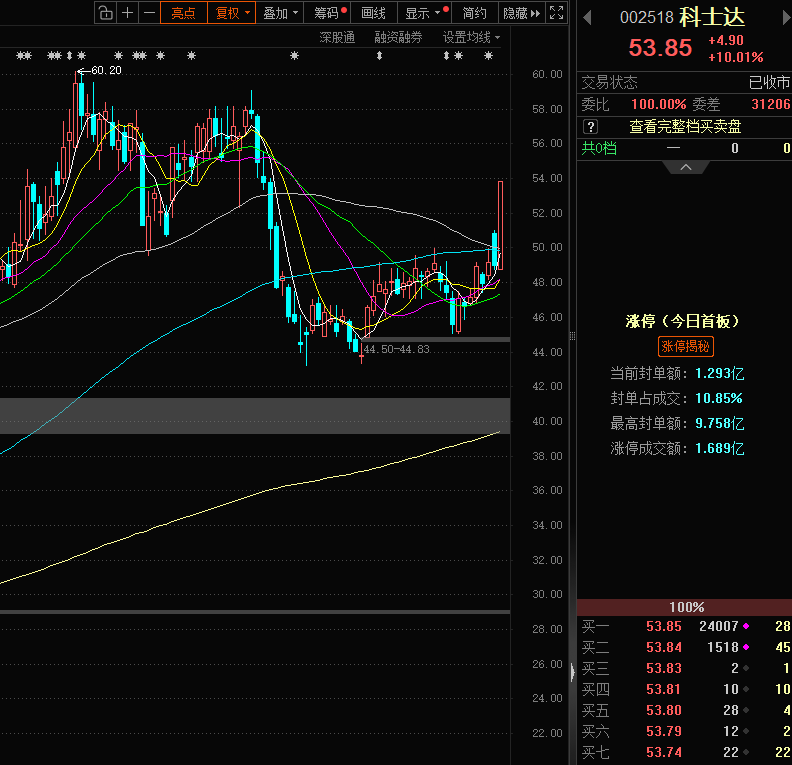Click the 涨停（今日首板）heading
Viewport: 792px width, 765px height.
[x=682, y=321]
